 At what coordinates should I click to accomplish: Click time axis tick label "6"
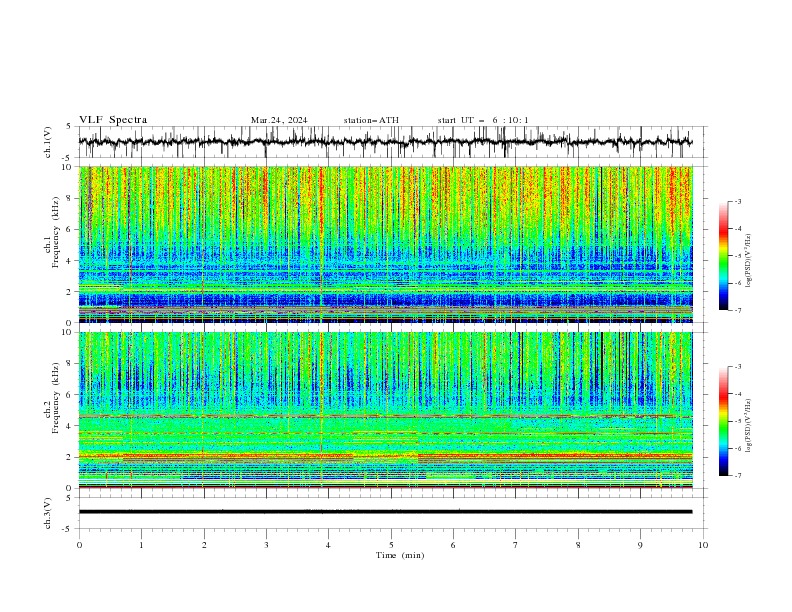click(x=453, y=545)
